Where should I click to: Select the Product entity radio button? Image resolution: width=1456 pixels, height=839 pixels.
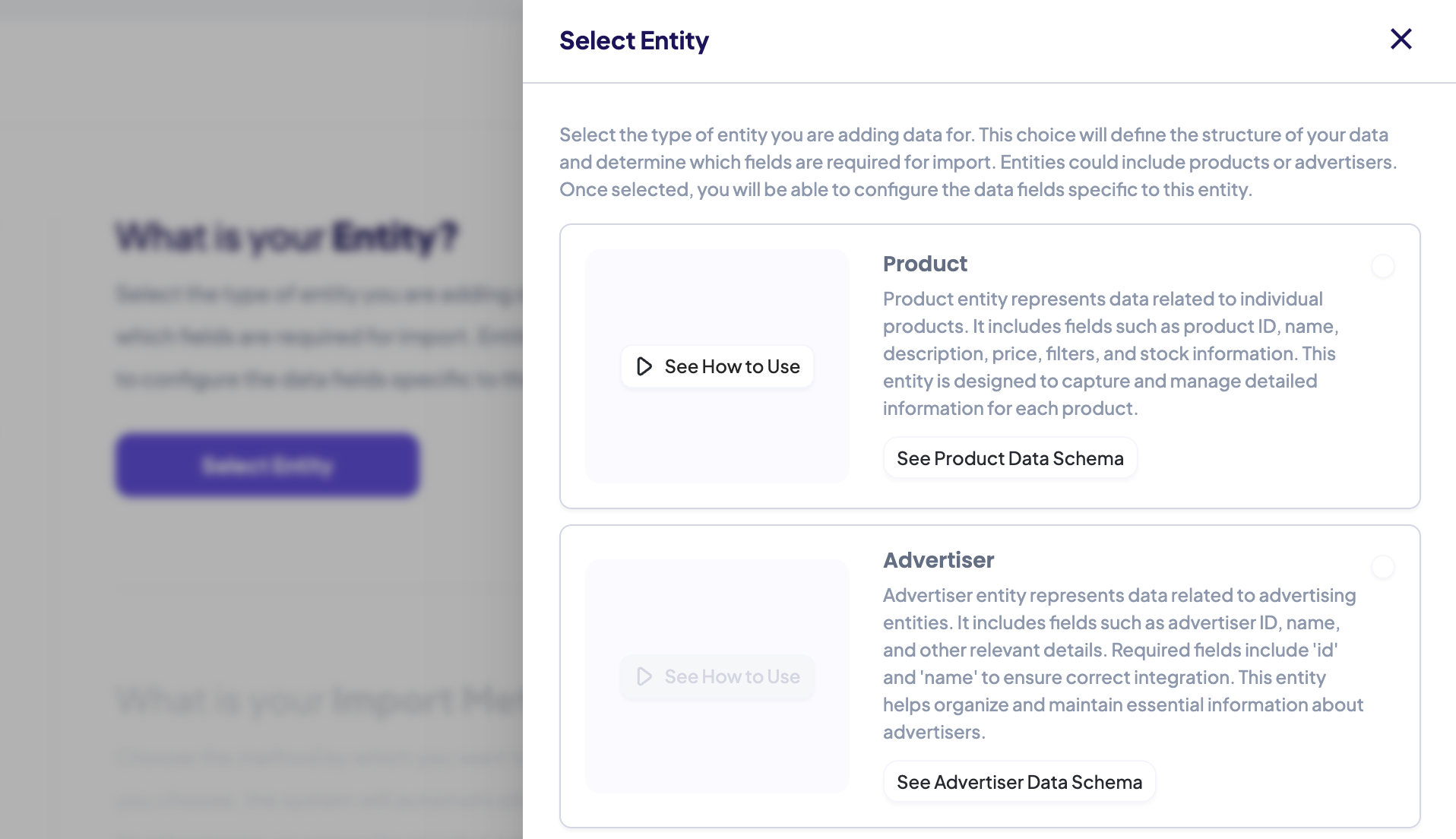[x=1382, y=266]
